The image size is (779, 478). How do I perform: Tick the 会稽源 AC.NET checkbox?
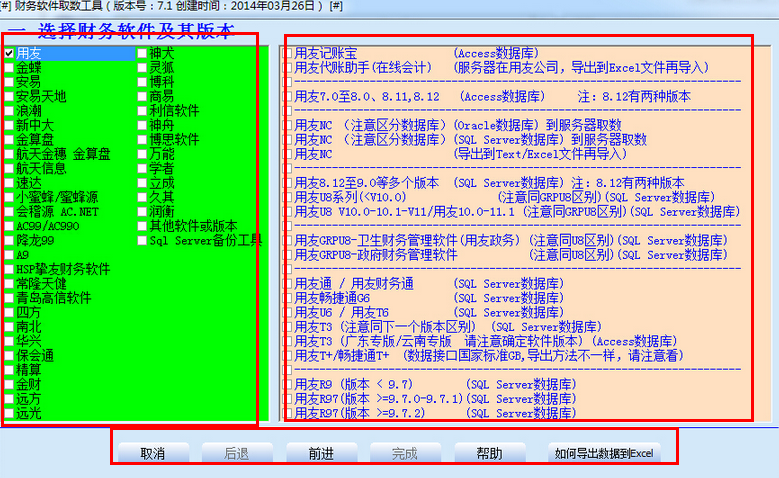tap(9, 212)
